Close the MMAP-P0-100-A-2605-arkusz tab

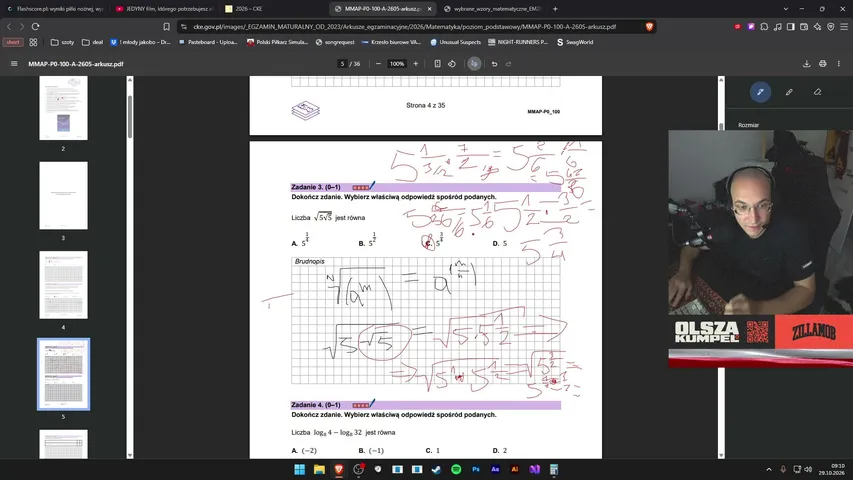[x=429, y=9]
